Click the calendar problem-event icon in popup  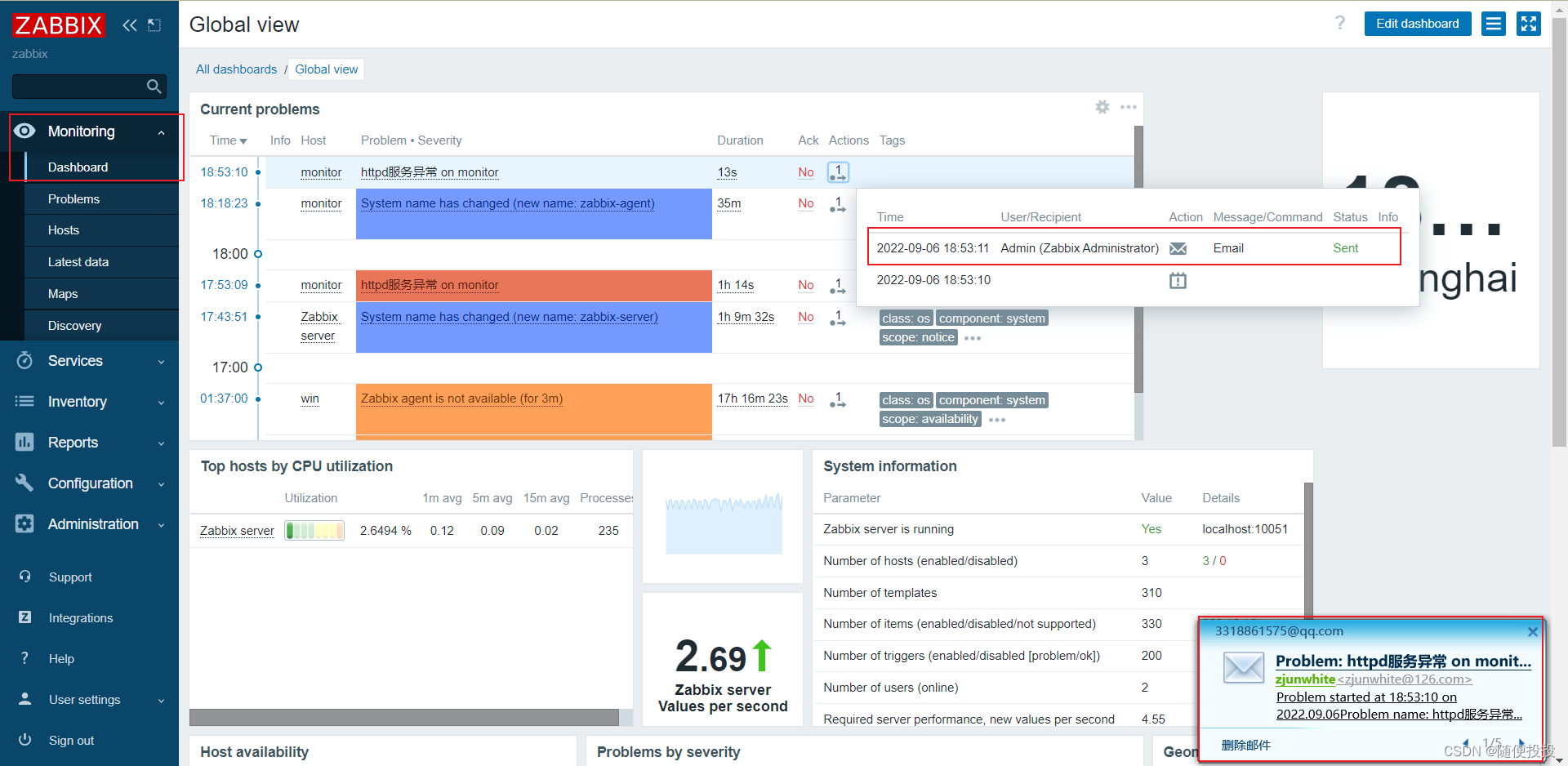point(1178,280)
